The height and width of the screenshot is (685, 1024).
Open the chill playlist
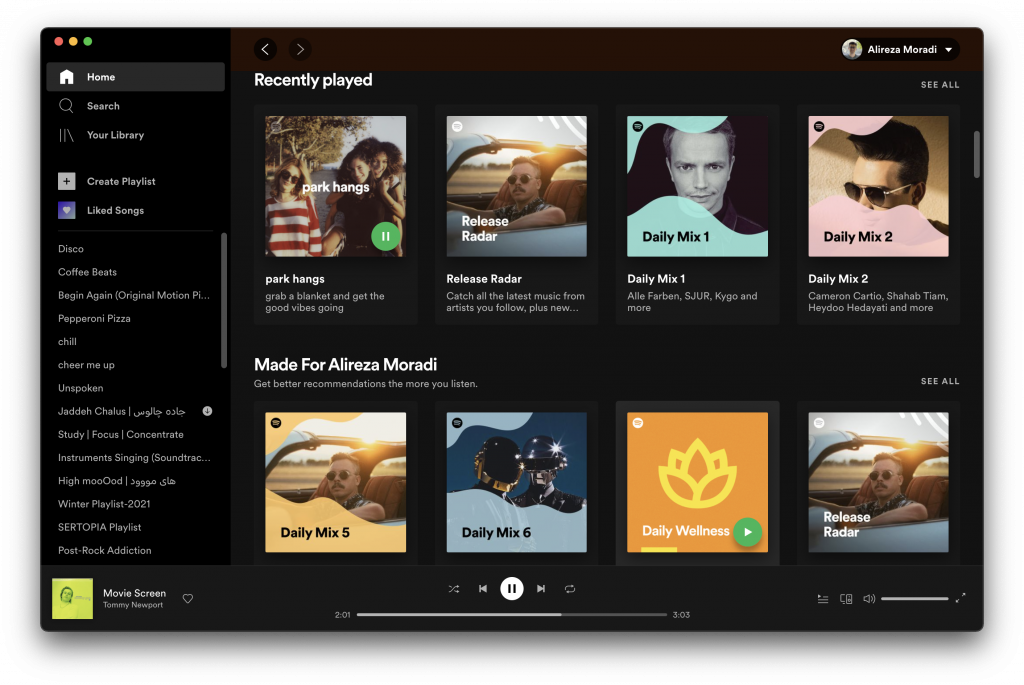click(x=67, y=342)
